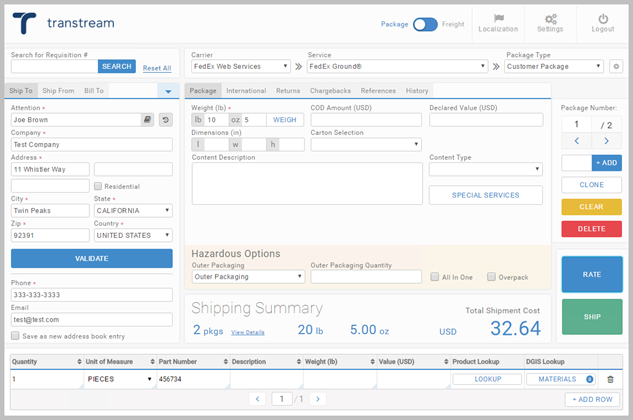Open the State dropdown CALIFORNIA
Viewport: 633px width, 420px height.
(x=133, y=210)
